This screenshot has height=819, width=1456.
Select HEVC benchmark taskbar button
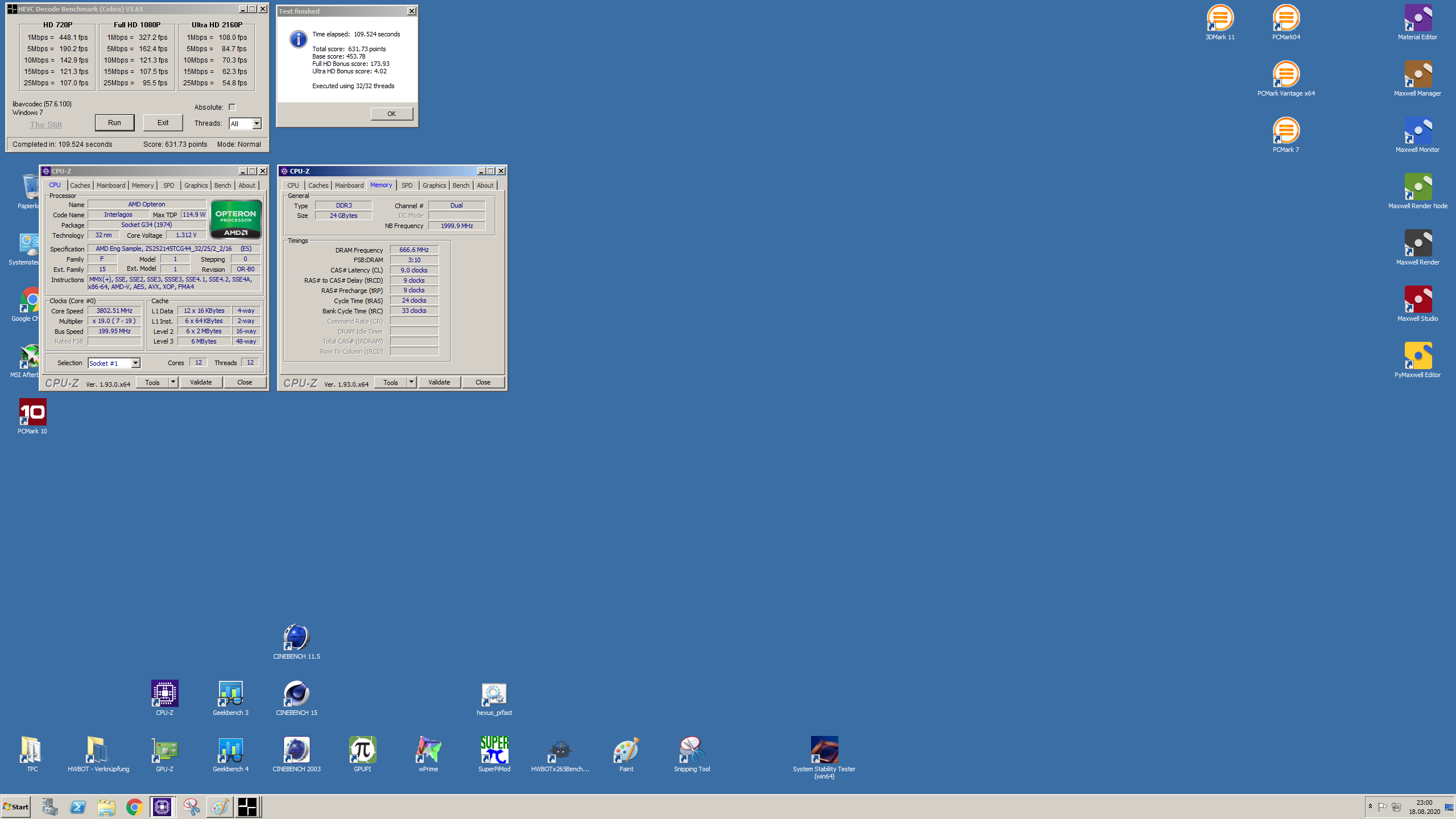click(247, 806)
